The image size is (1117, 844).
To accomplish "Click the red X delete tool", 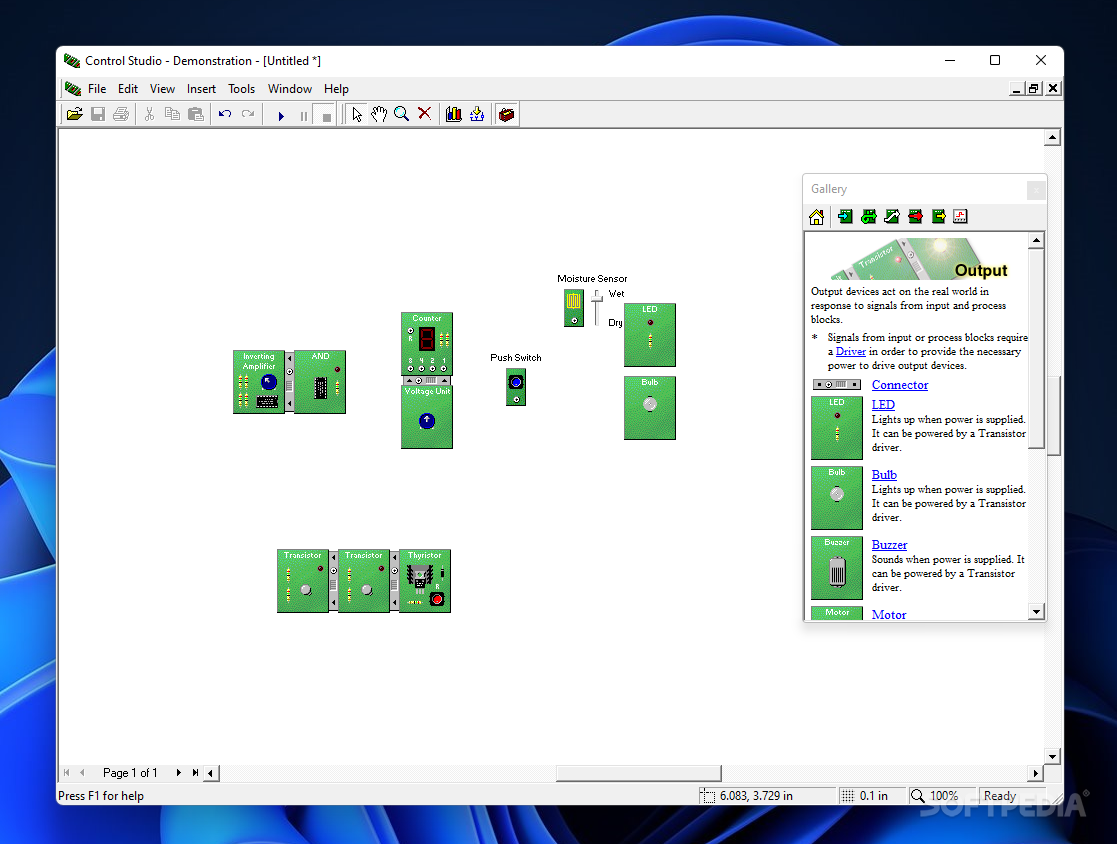I will pos(425,113).
